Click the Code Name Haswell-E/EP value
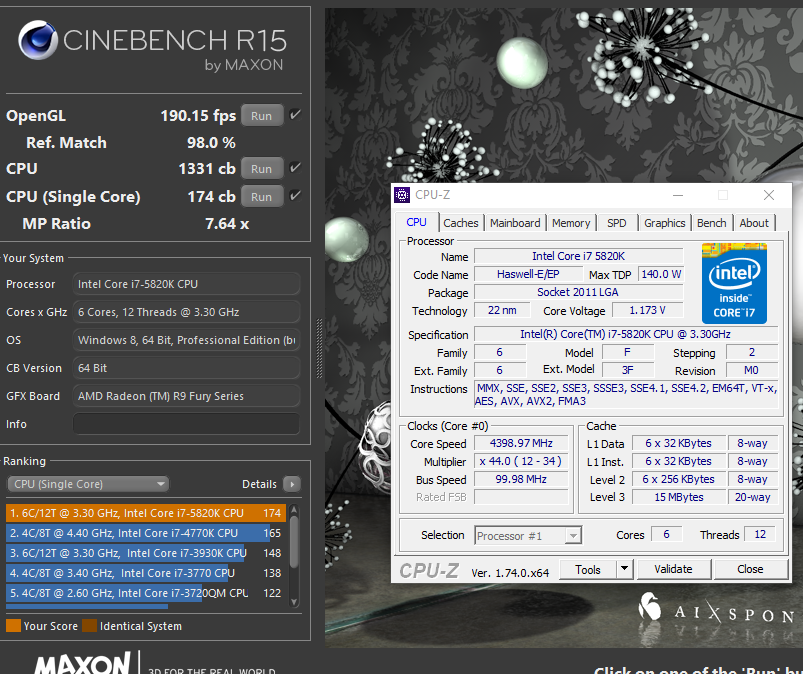This screenshot has height=674, width=803. pos(528,274)
